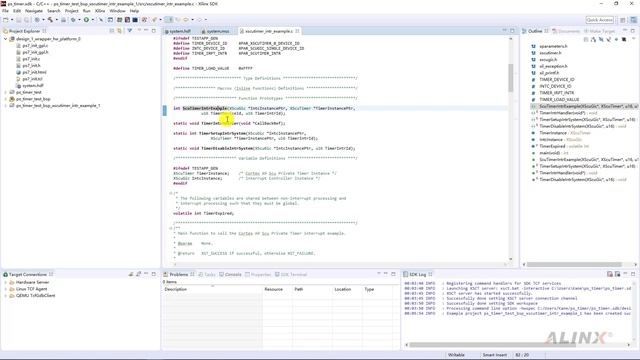Open the Navigate menu
The height and width of the screenshot is (360, 640).
click(34, 11)
